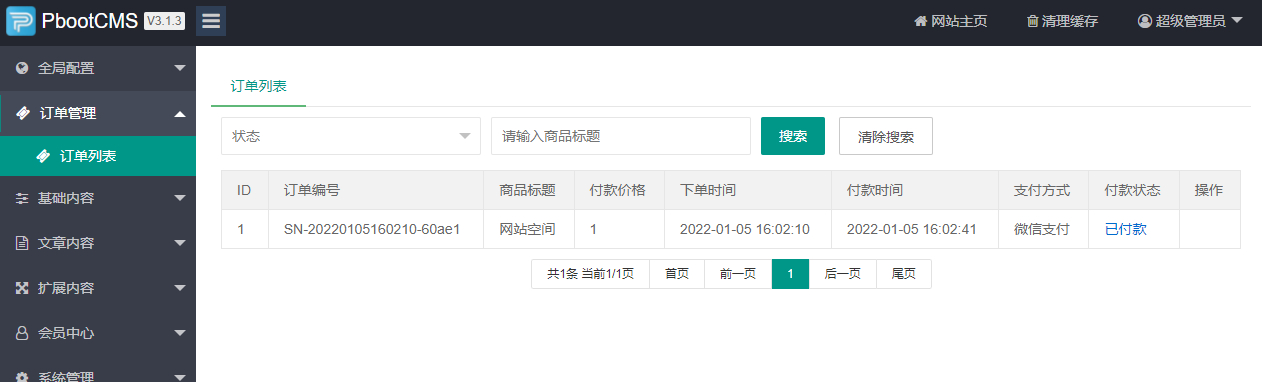
Task: Expand the 全局配置 menu arrow
Action: tap(180, 68)
